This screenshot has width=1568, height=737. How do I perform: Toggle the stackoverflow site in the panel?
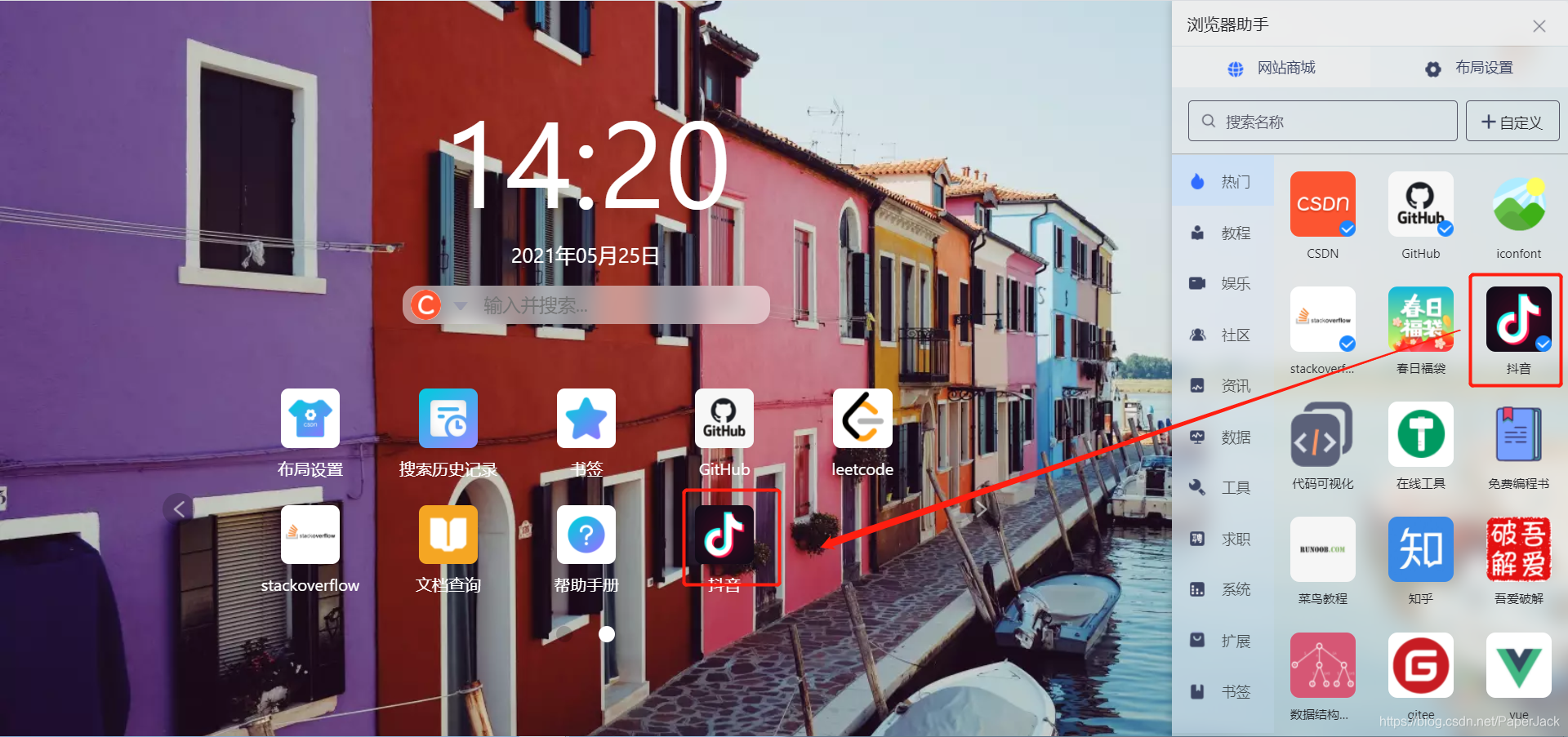(1323, 319)
